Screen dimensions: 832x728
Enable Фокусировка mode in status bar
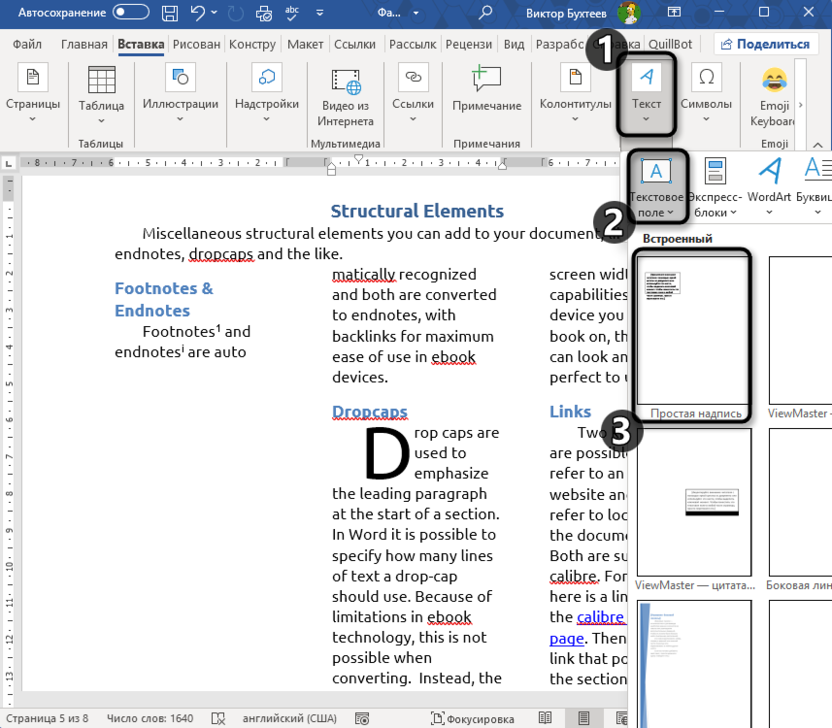point(473,718)
